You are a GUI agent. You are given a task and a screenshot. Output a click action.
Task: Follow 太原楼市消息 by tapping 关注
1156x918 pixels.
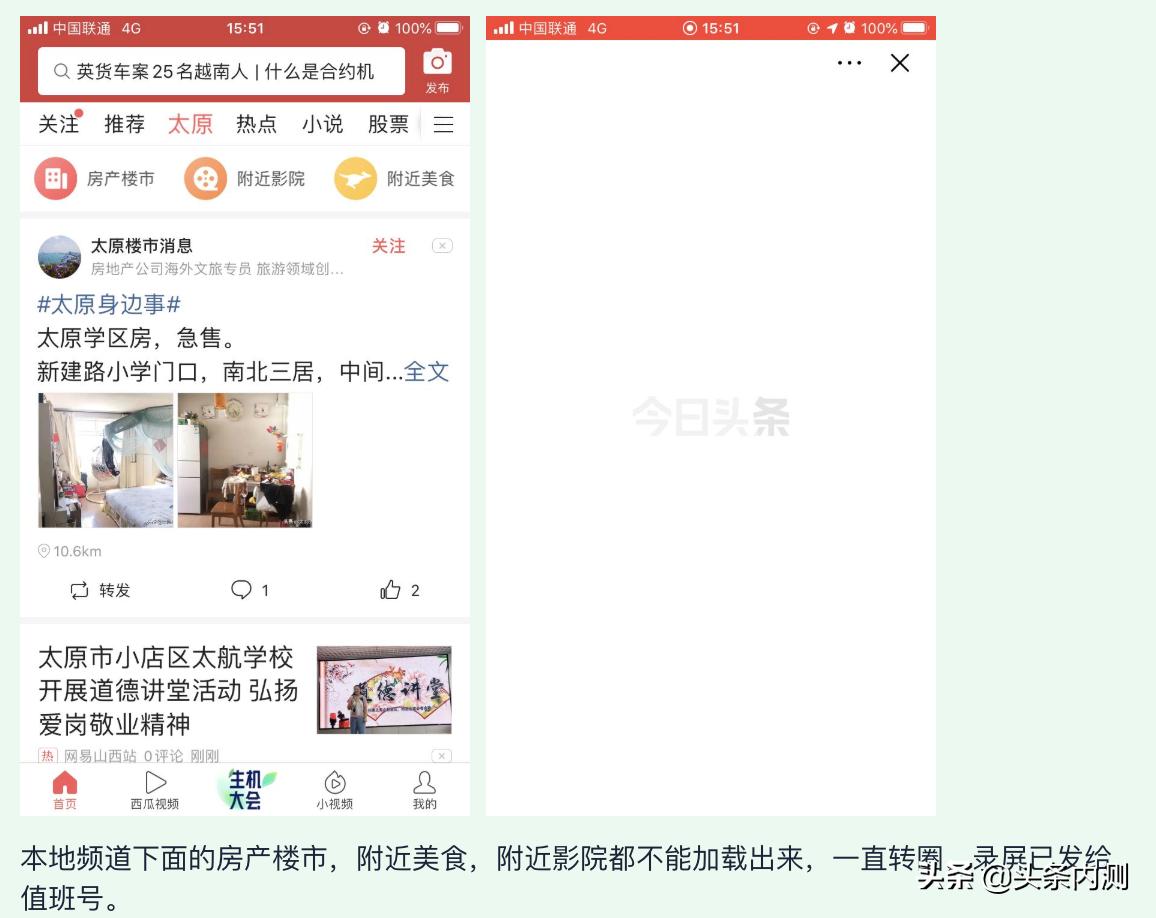(x=389, y=245)
